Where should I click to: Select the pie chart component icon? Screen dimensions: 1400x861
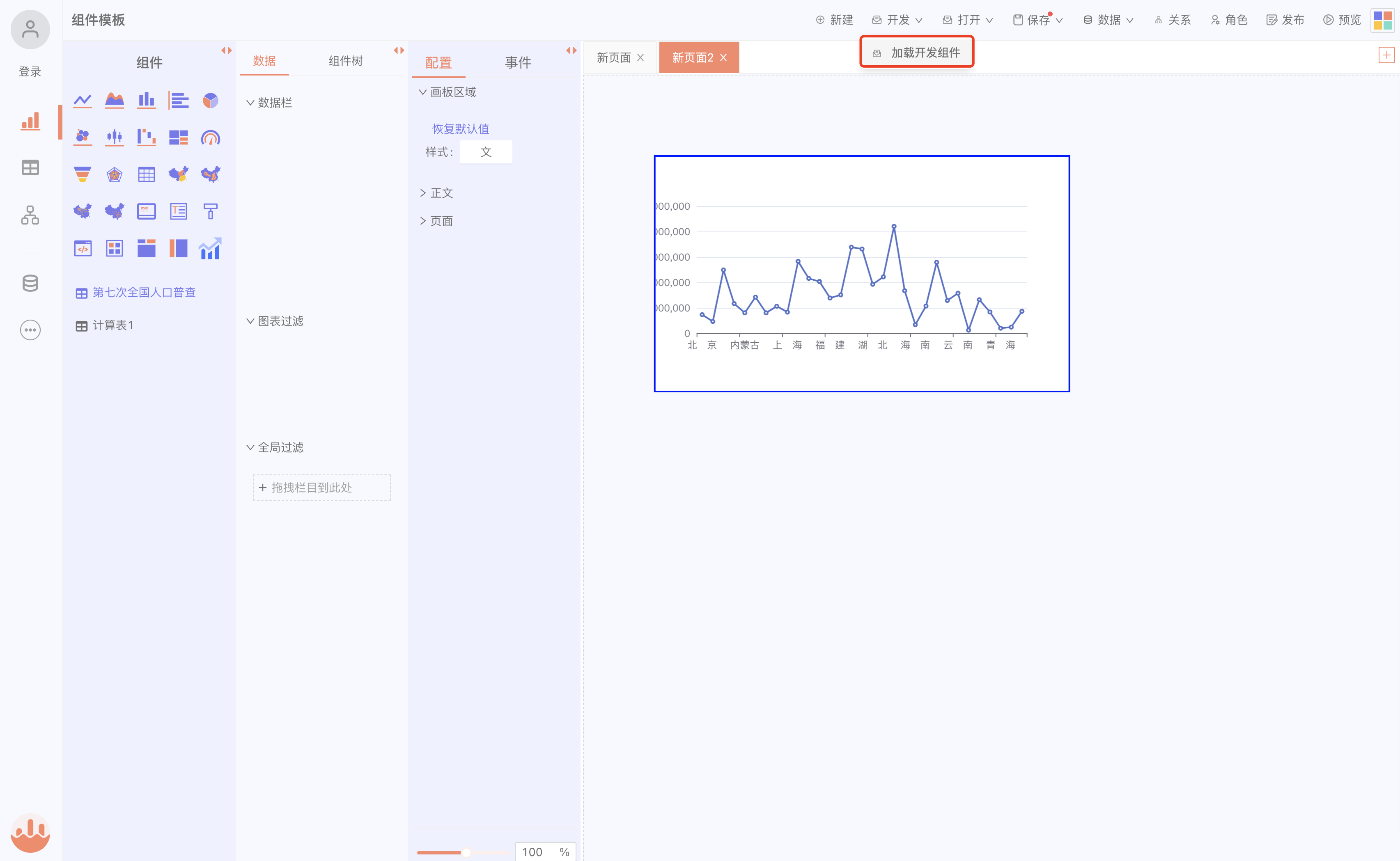210,101
